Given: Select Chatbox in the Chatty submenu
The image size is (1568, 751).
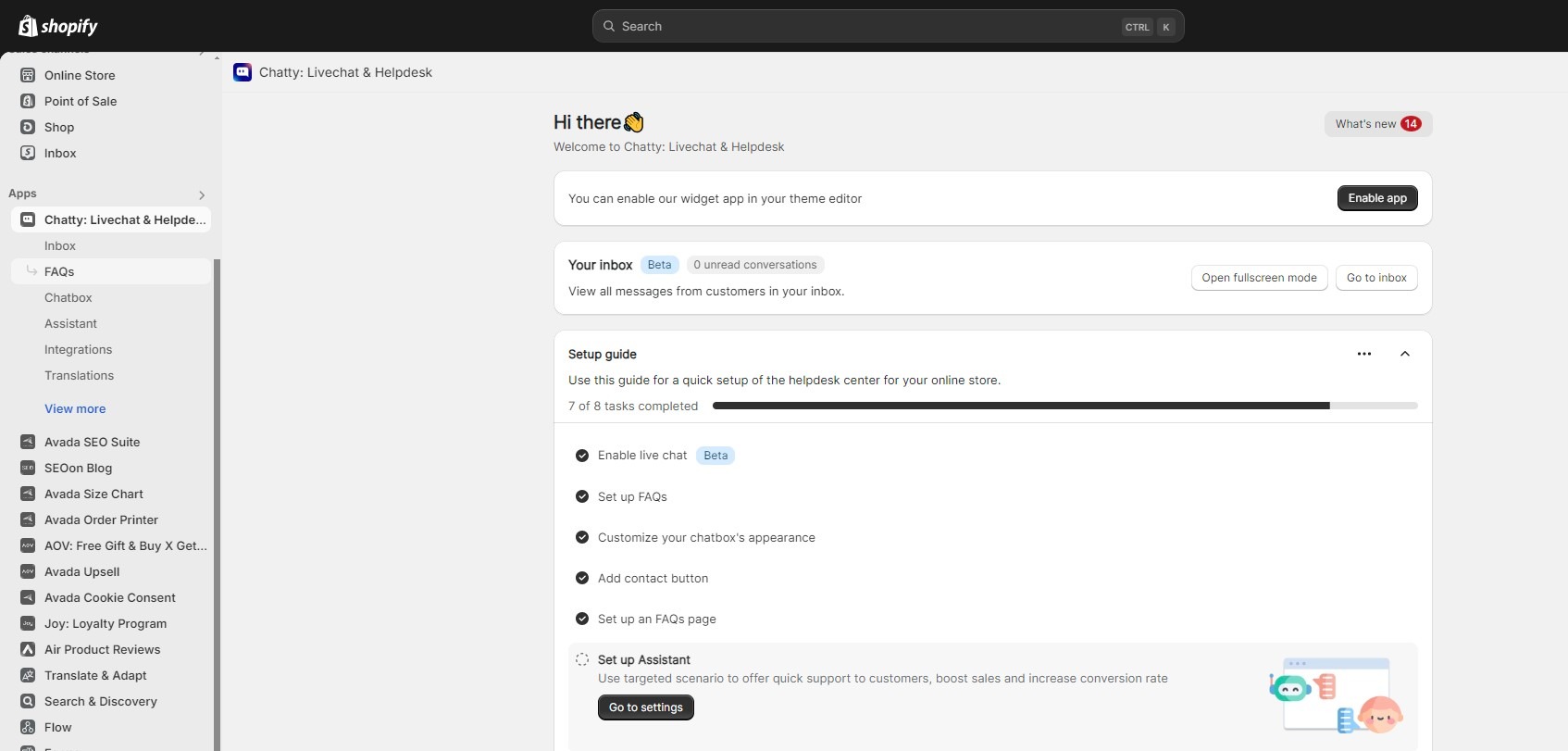Looking at the screenshot, I should 68,297.
